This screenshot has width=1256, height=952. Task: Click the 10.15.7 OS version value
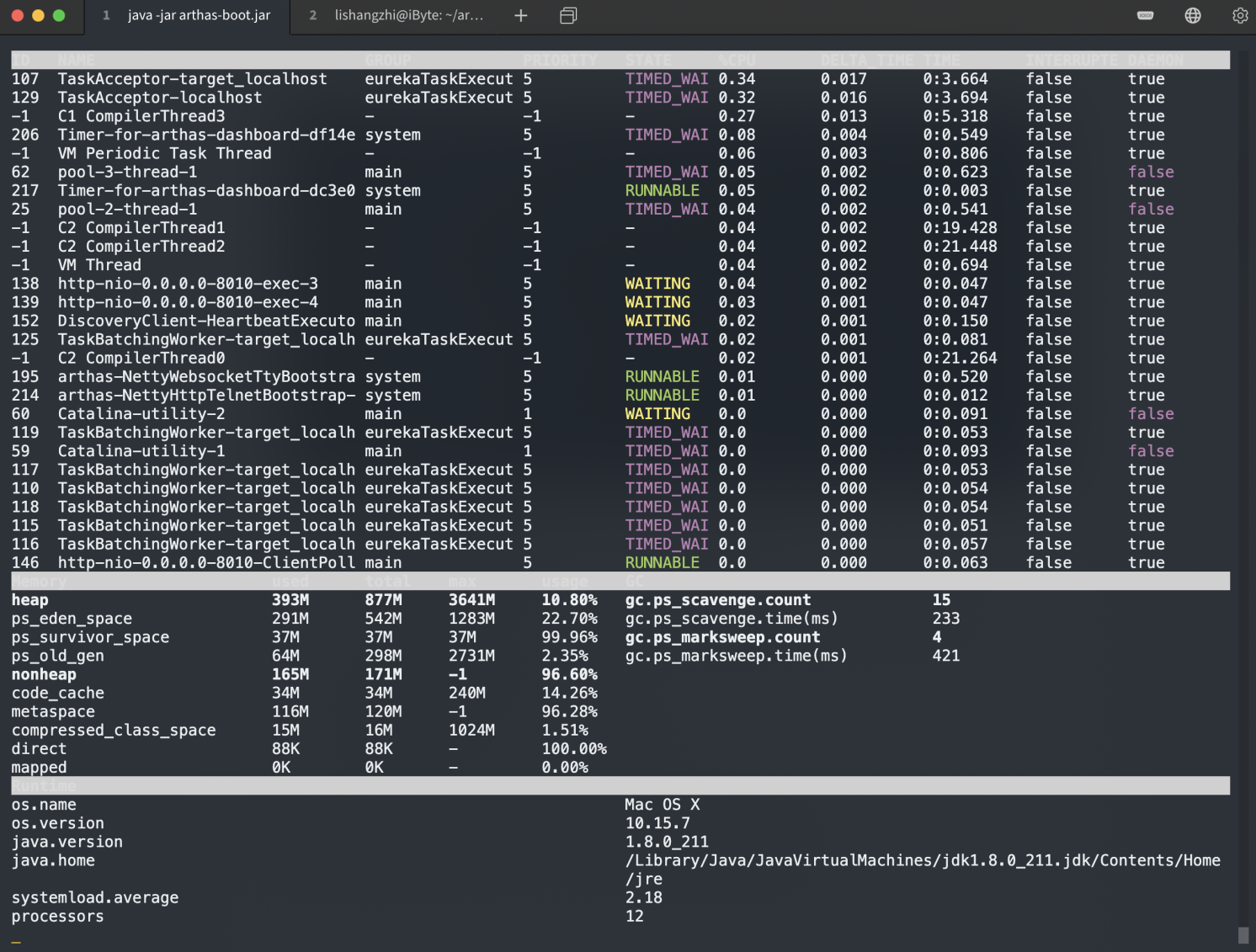coord(657,823)
